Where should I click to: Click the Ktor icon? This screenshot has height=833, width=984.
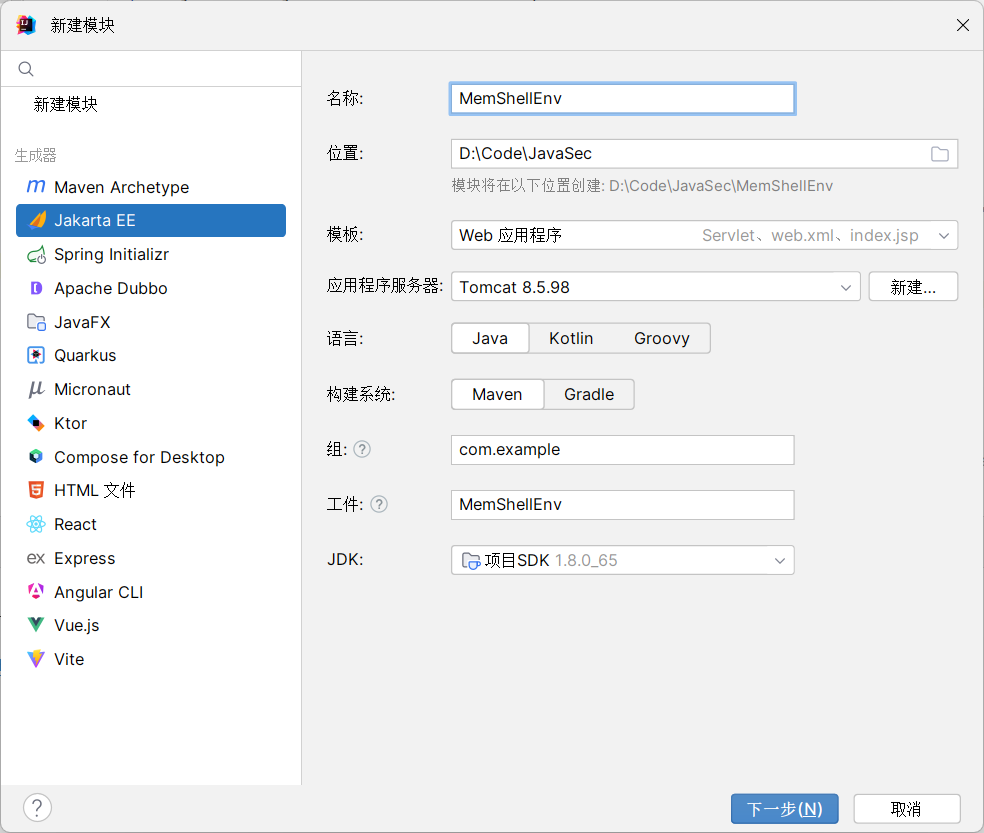[x=36, y=423]
